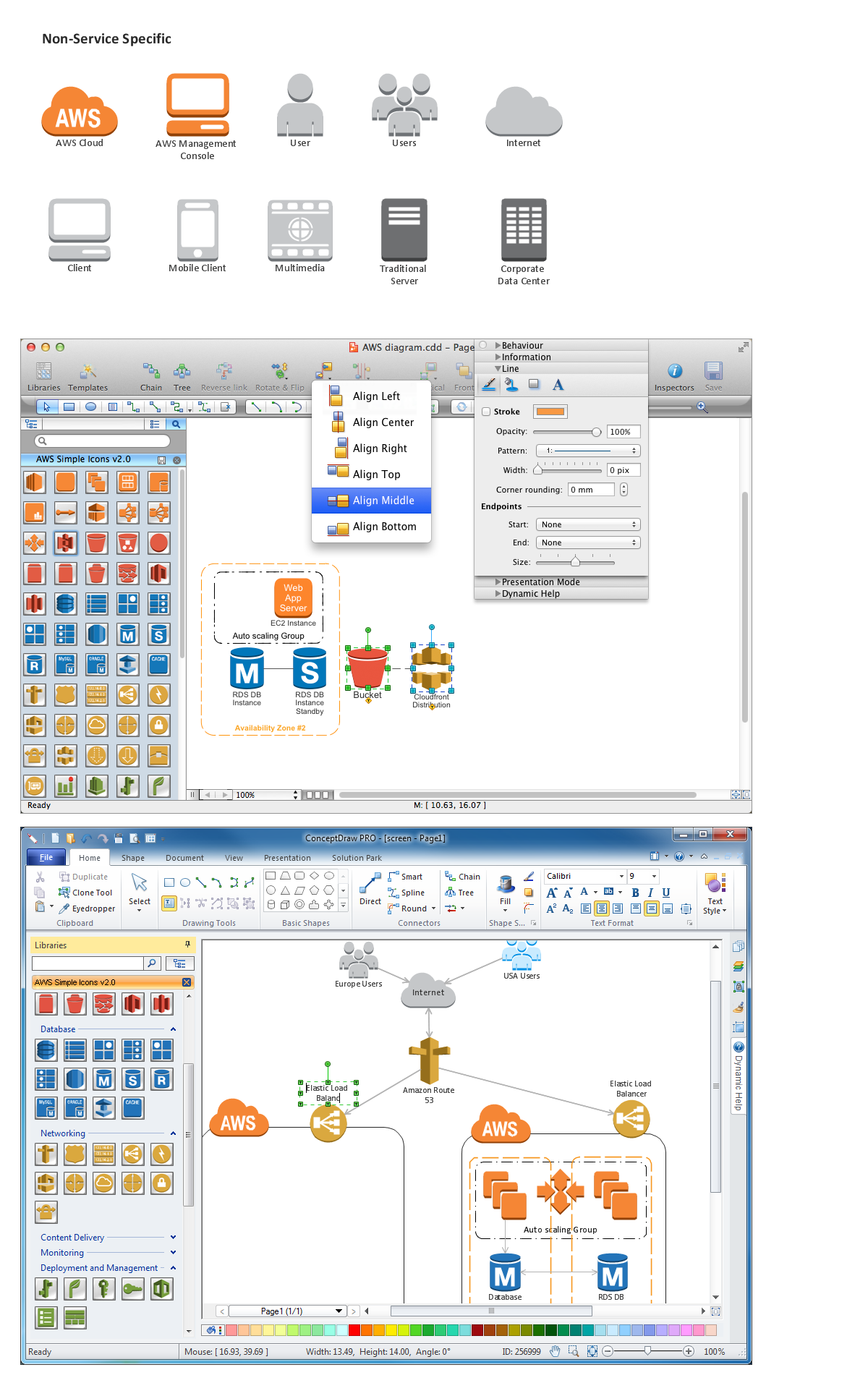Screen dimensions: 868x1396
Task: Pick the Eyedropper tool
Action: tap(87, 908)
